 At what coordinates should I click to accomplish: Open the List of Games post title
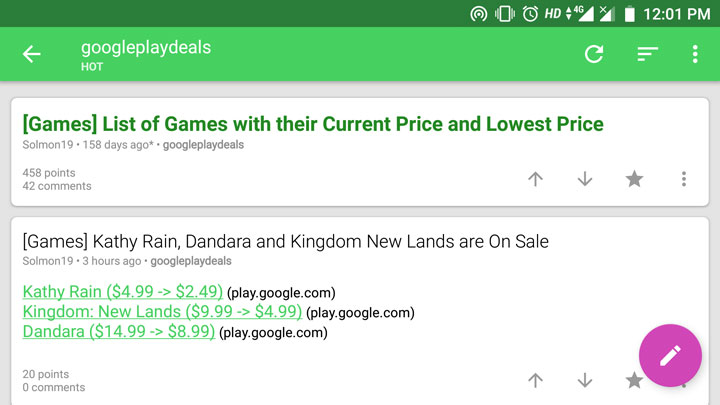pos(313,124)
